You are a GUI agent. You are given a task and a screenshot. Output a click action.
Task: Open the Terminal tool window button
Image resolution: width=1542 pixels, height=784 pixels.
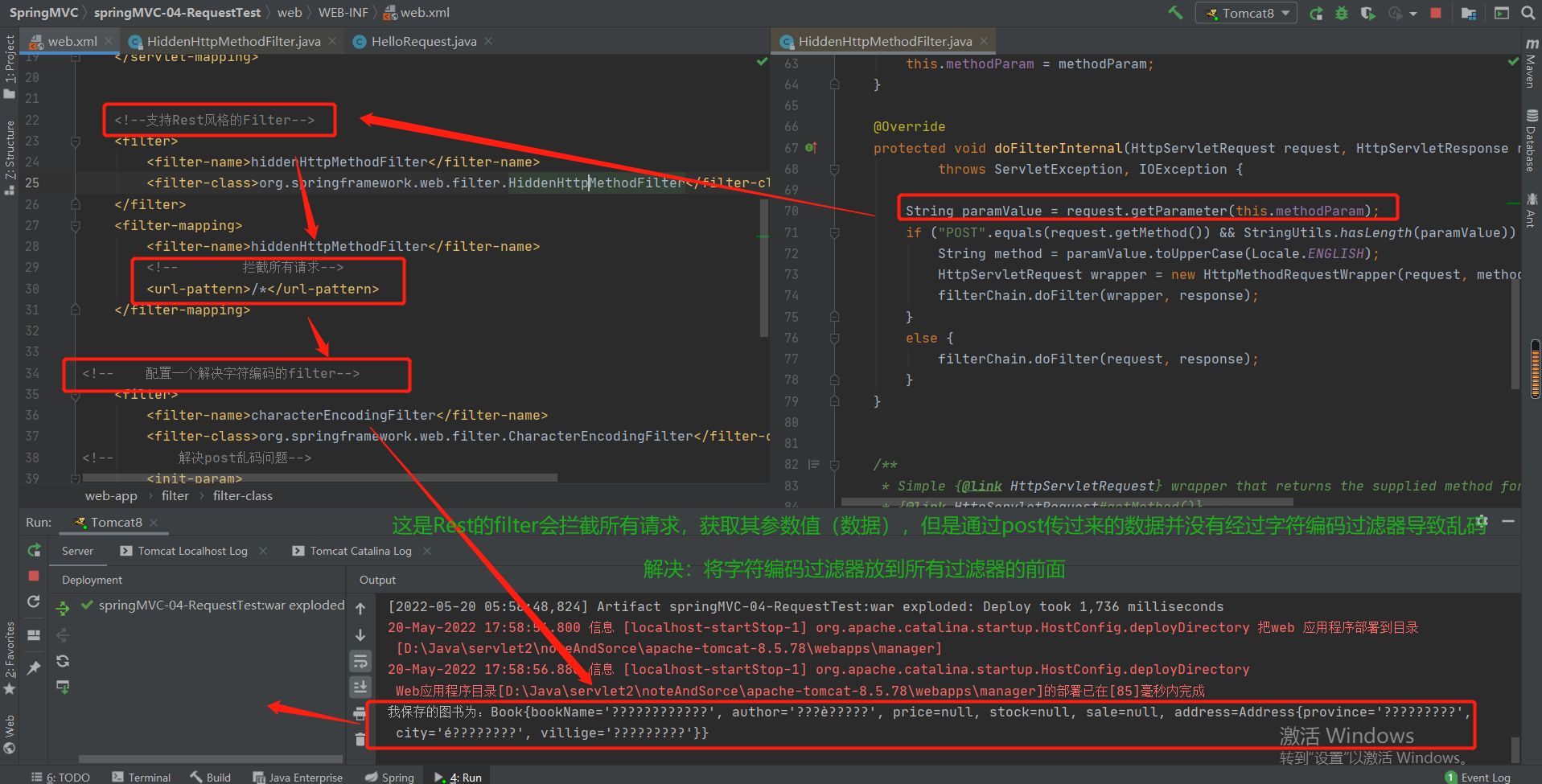[142, 777]
